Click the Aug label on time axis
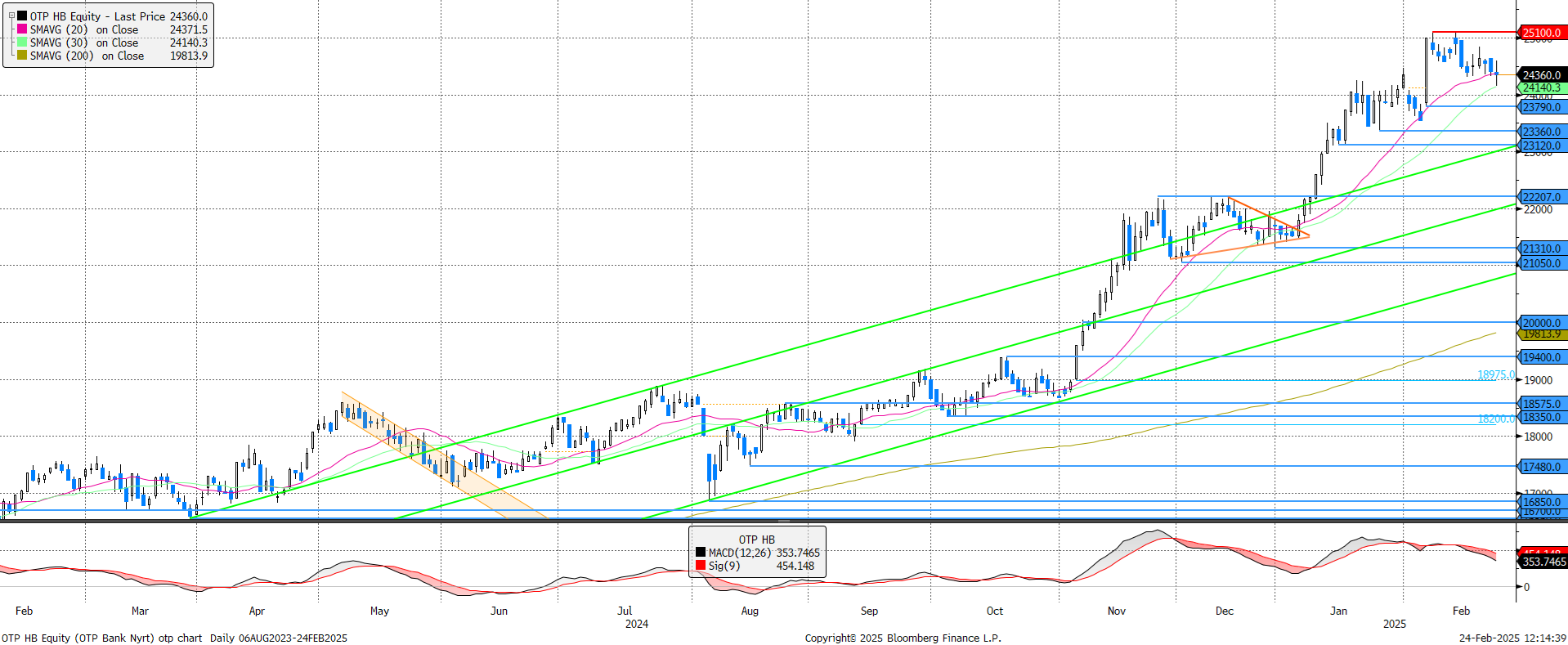Viewport: 1568px width, 645px height. click(750, 611)
